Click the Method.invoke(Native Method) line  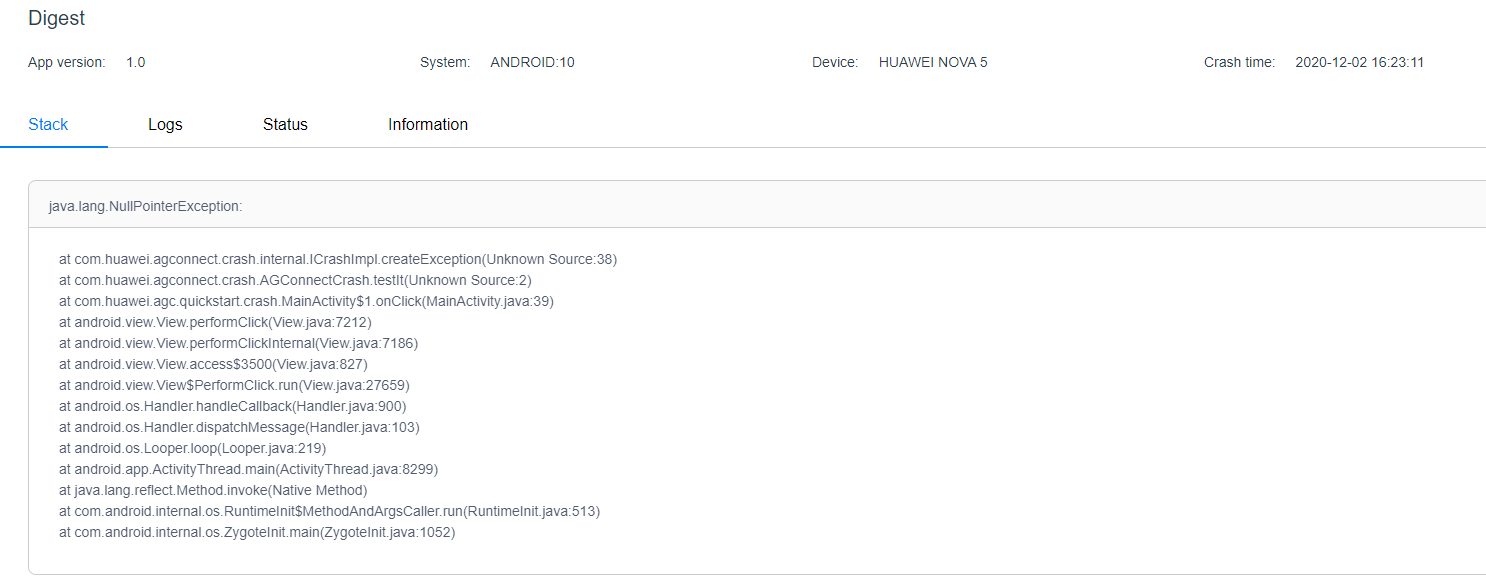click(x=213, y=490)
